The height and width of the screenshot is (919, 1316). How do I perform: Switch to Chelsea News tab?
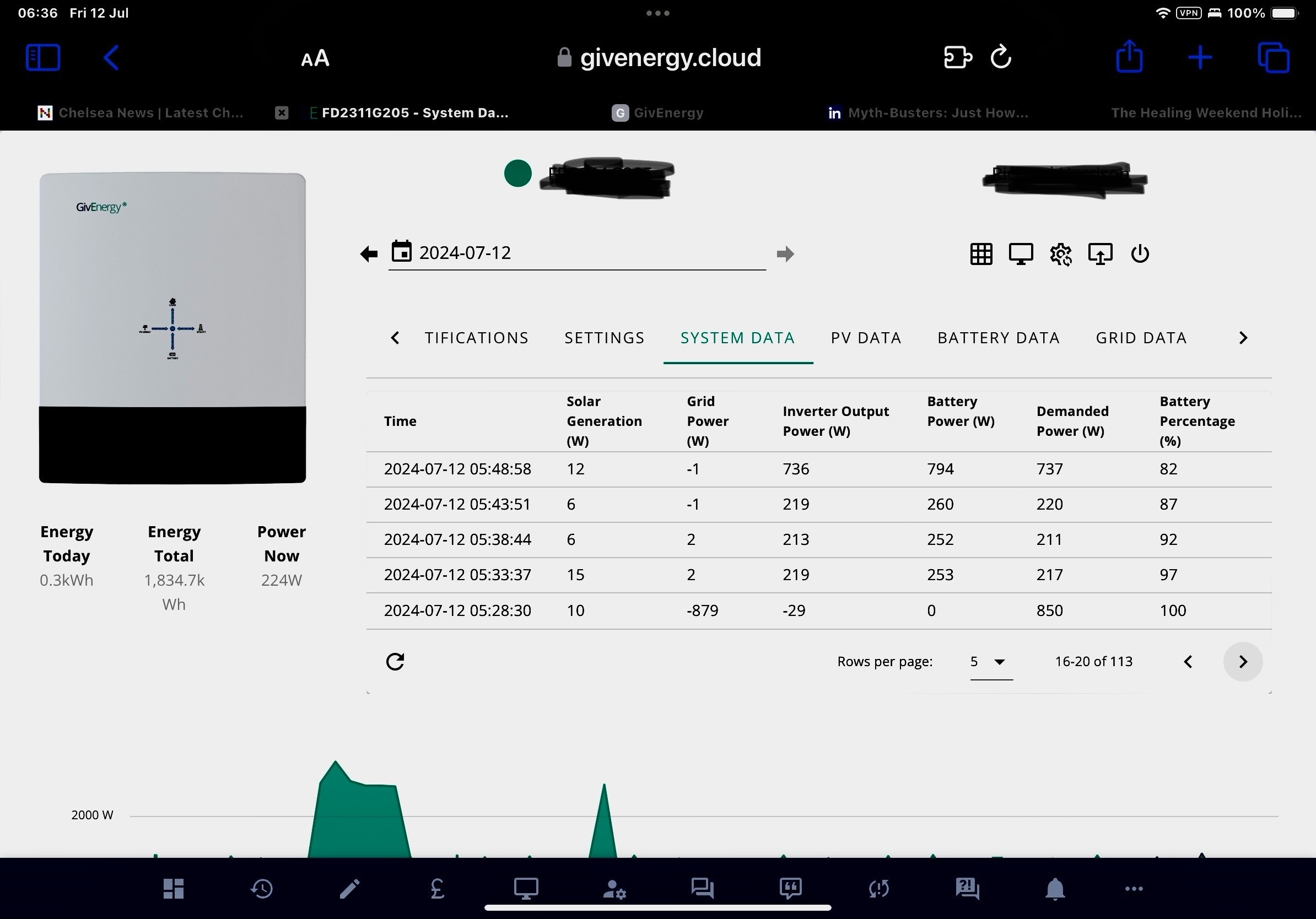tap(141, 113)
